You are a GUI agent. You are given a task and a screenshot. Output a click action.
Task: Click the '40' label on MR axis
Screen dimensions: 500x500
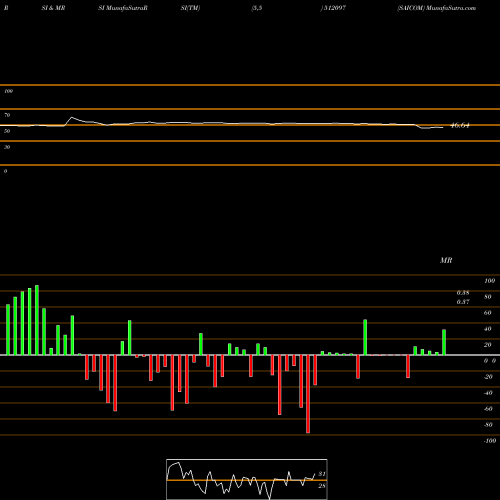pos(488,329)
